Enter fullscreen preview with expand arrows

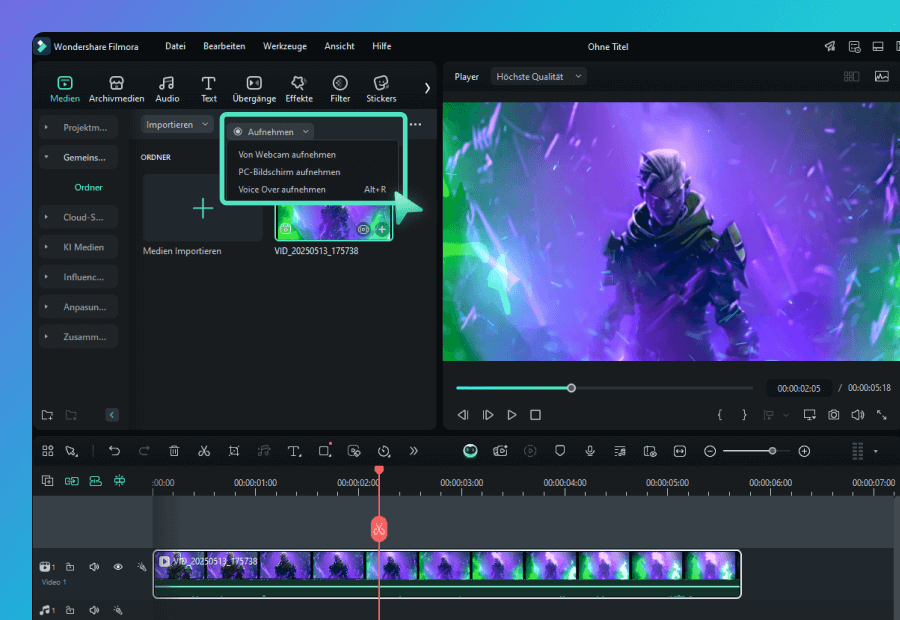(882, 414)
